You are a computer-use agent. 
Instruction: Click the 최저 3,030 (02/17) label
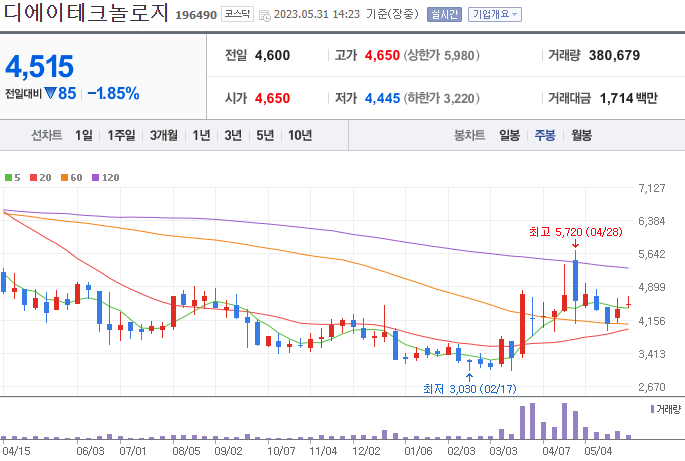(x=470, y=388)
